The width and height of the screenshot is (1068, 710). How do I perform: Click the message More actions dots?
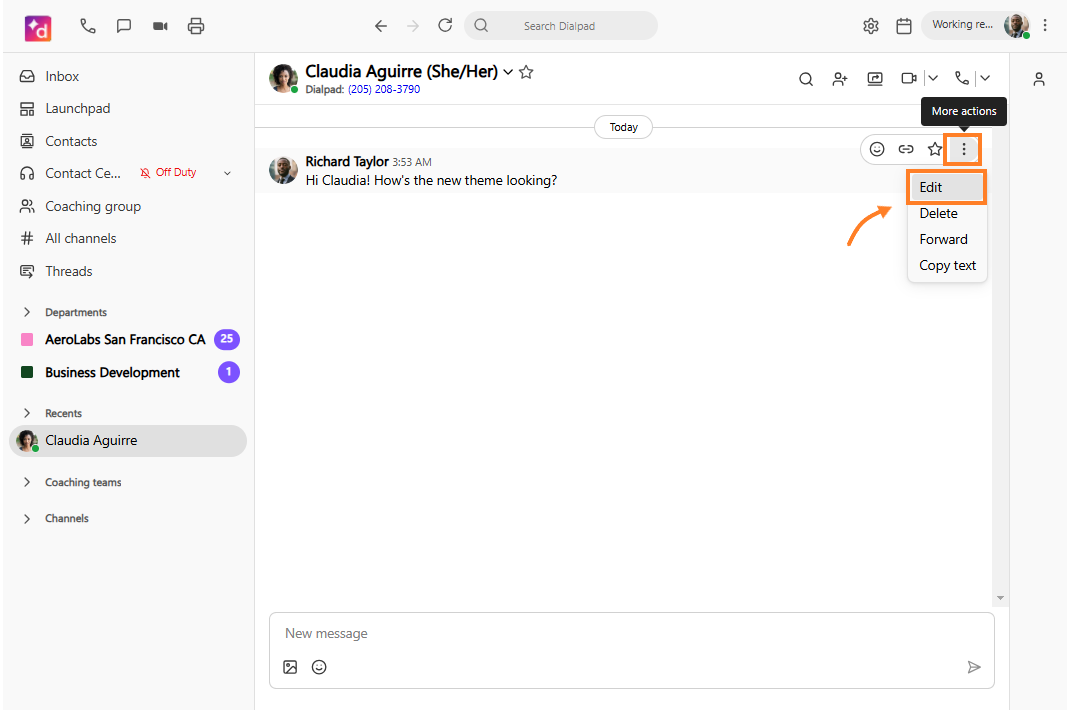(x=964, y=149)
